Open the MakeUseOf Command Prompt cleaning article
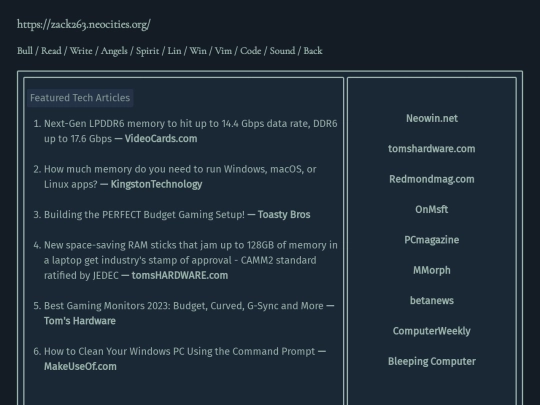Viewport: 540px width, 405px height. [x=185, y=359]
